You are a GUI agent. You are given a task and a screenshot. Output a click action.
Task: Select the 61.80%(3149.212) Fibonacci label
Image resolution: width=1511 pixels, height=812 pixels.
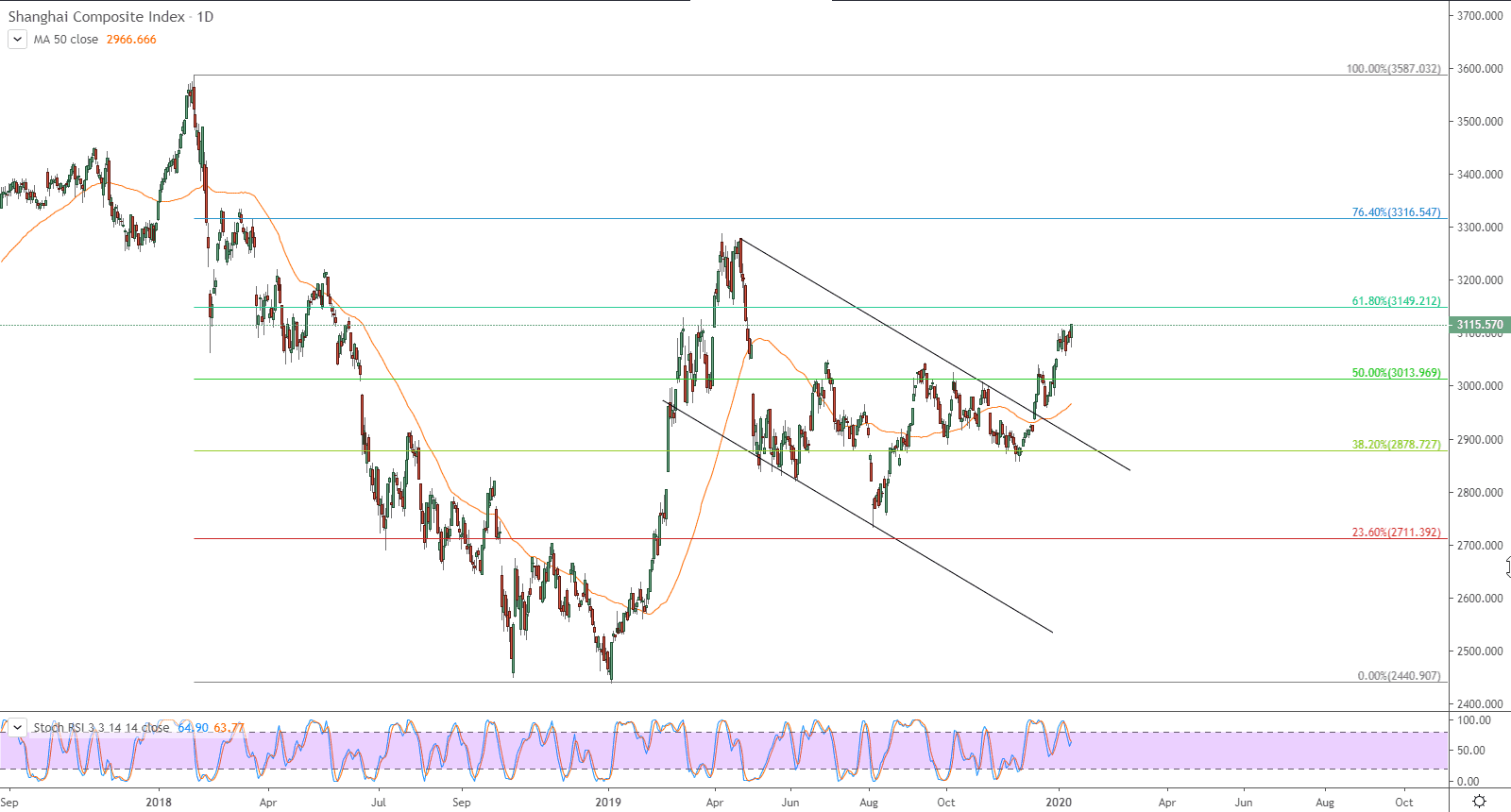1397,301
